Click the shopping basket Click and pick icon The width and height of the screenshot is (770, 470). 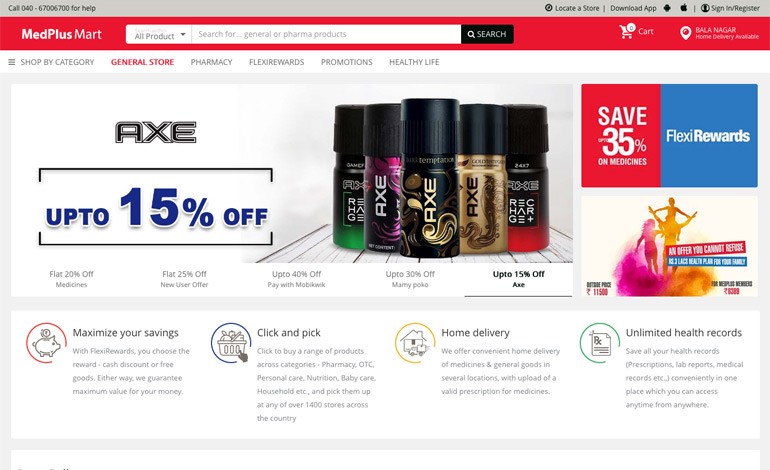[231, 343]
